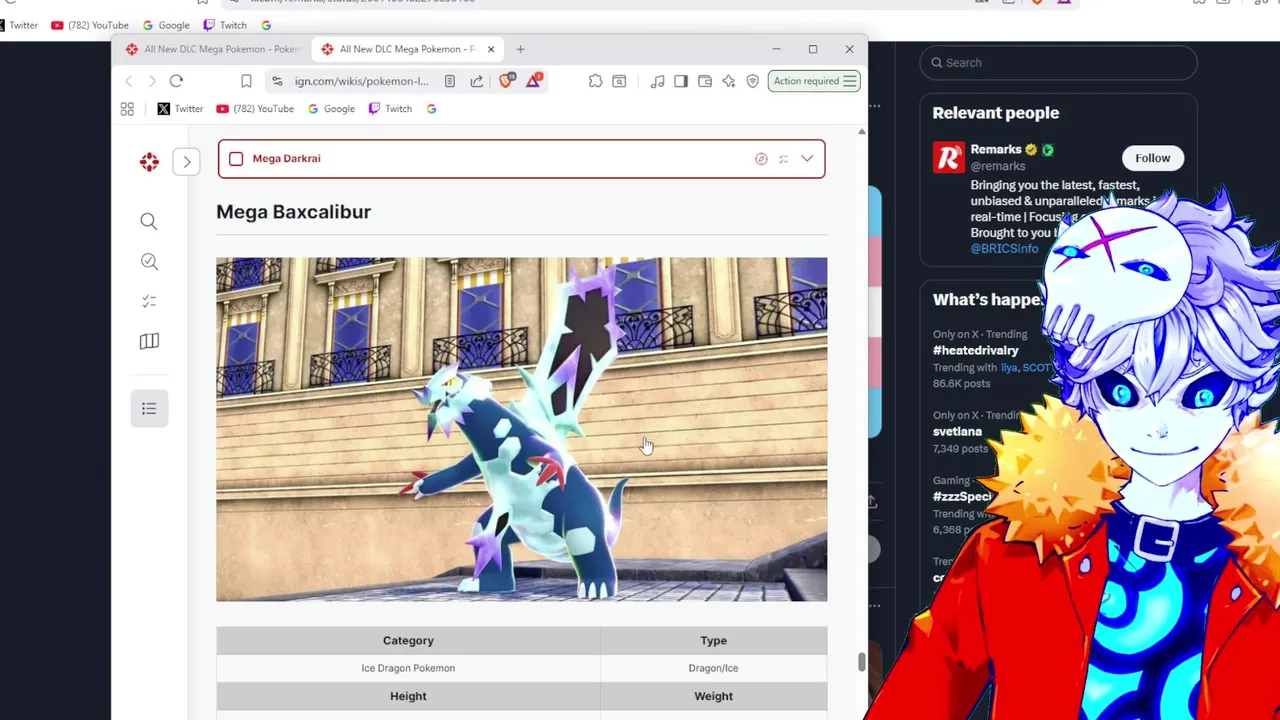
Task: Open Twitch bookmark in background window
Action: (225, 25)
